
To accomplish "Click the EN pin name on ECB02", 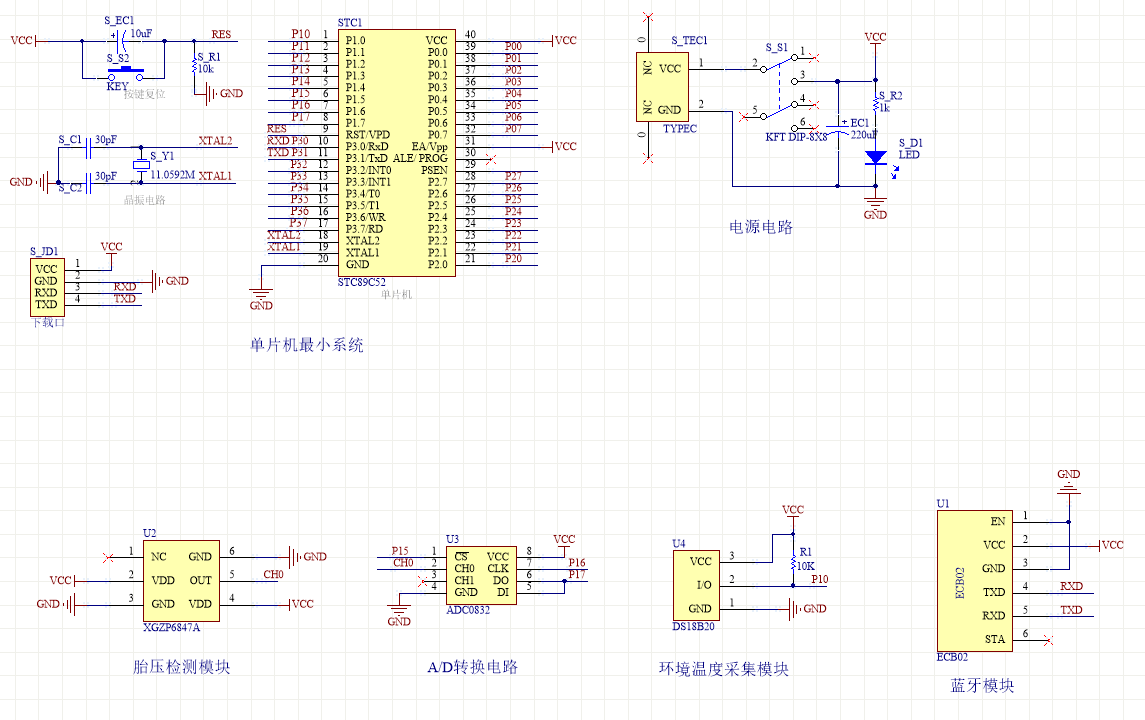I will coord(997,521).
